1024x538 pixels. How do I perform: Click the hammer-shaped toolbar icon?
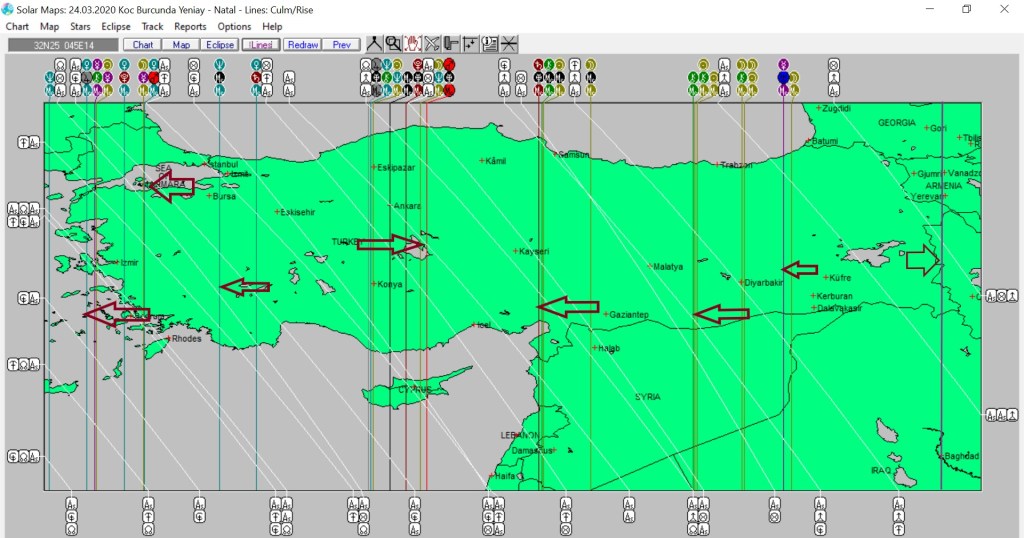tap(451, 44)
